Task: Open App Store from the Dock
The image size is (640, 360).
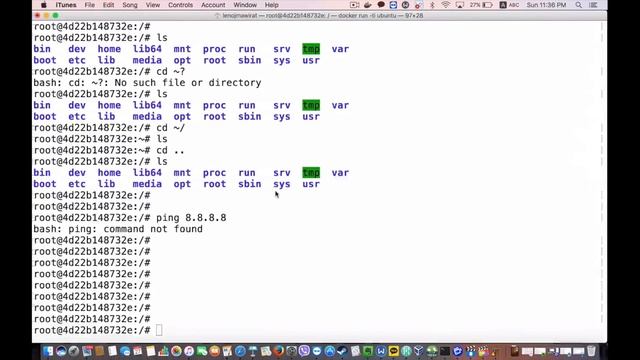Action: tap(330, 351)
